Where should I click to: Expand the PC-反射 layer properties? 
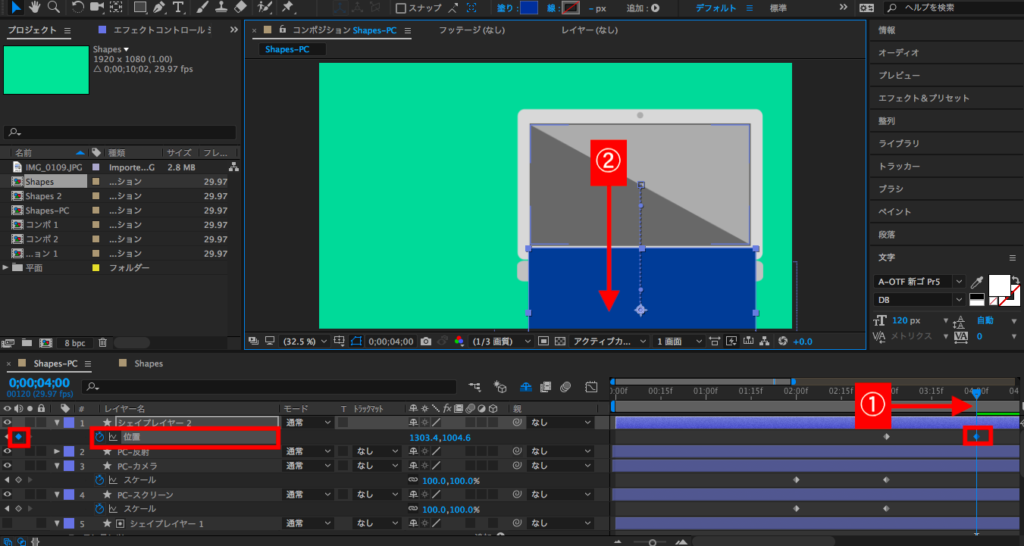click(55, 452)
